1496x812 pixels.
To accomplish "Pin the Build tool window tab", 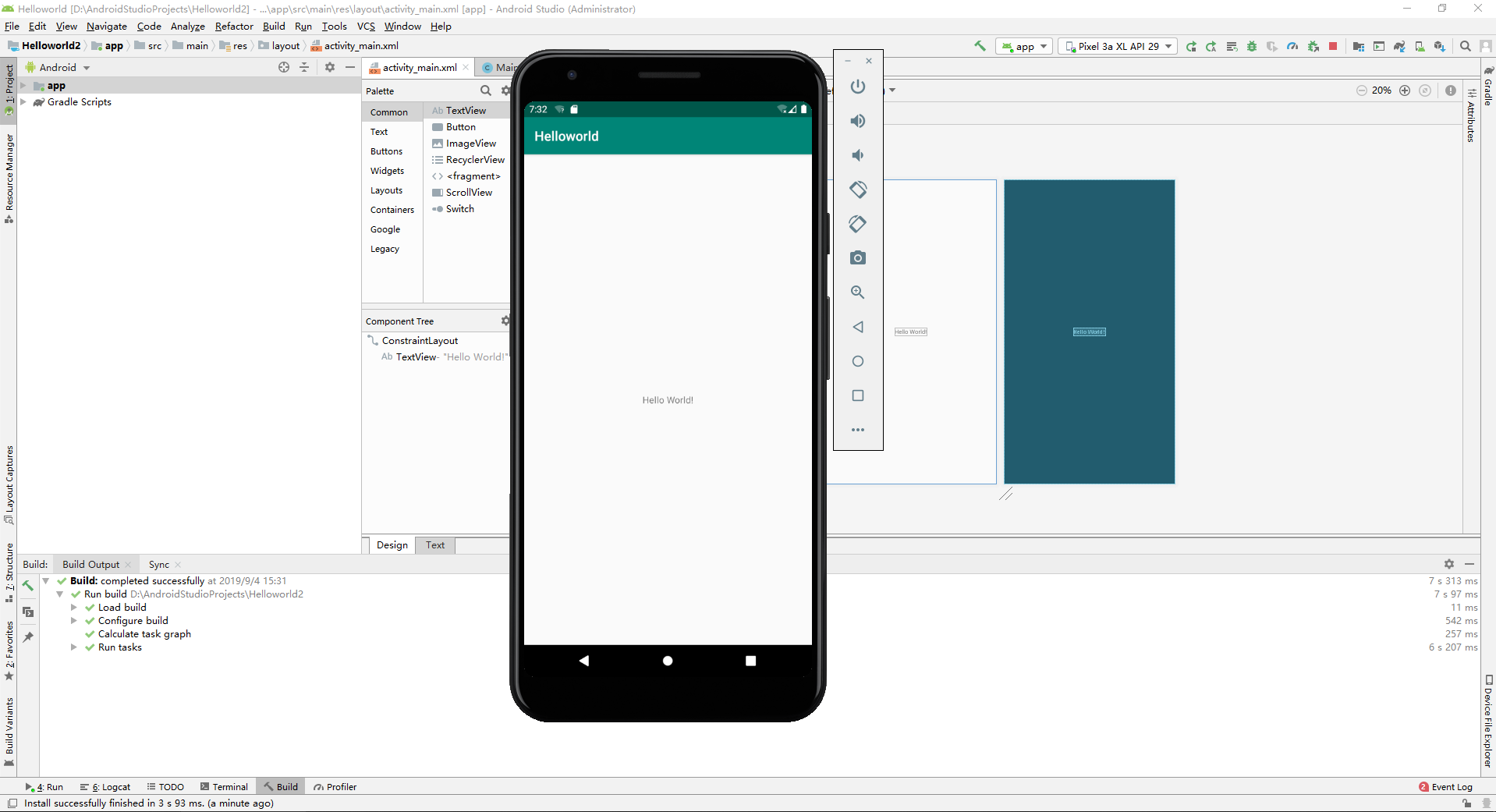I will (28, 637).
